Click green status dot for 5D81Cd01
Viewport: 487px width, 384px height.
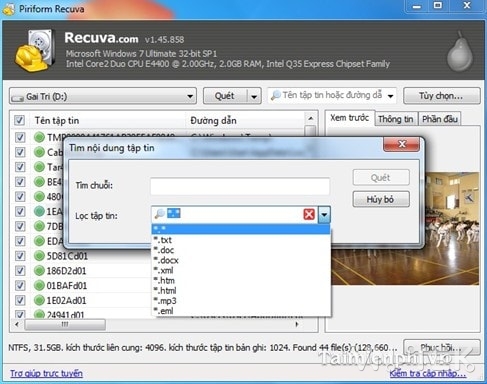click(x=39, y=256)
